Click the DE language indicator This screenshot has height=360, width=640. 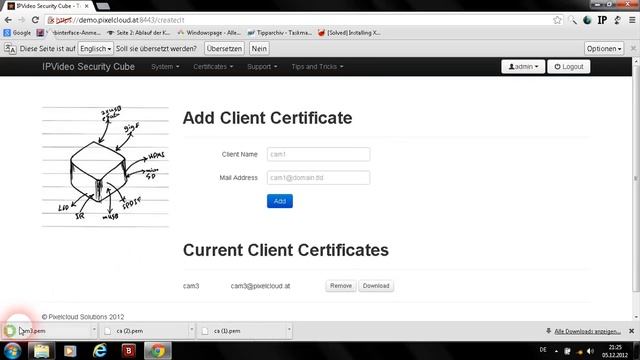[543, 350]
